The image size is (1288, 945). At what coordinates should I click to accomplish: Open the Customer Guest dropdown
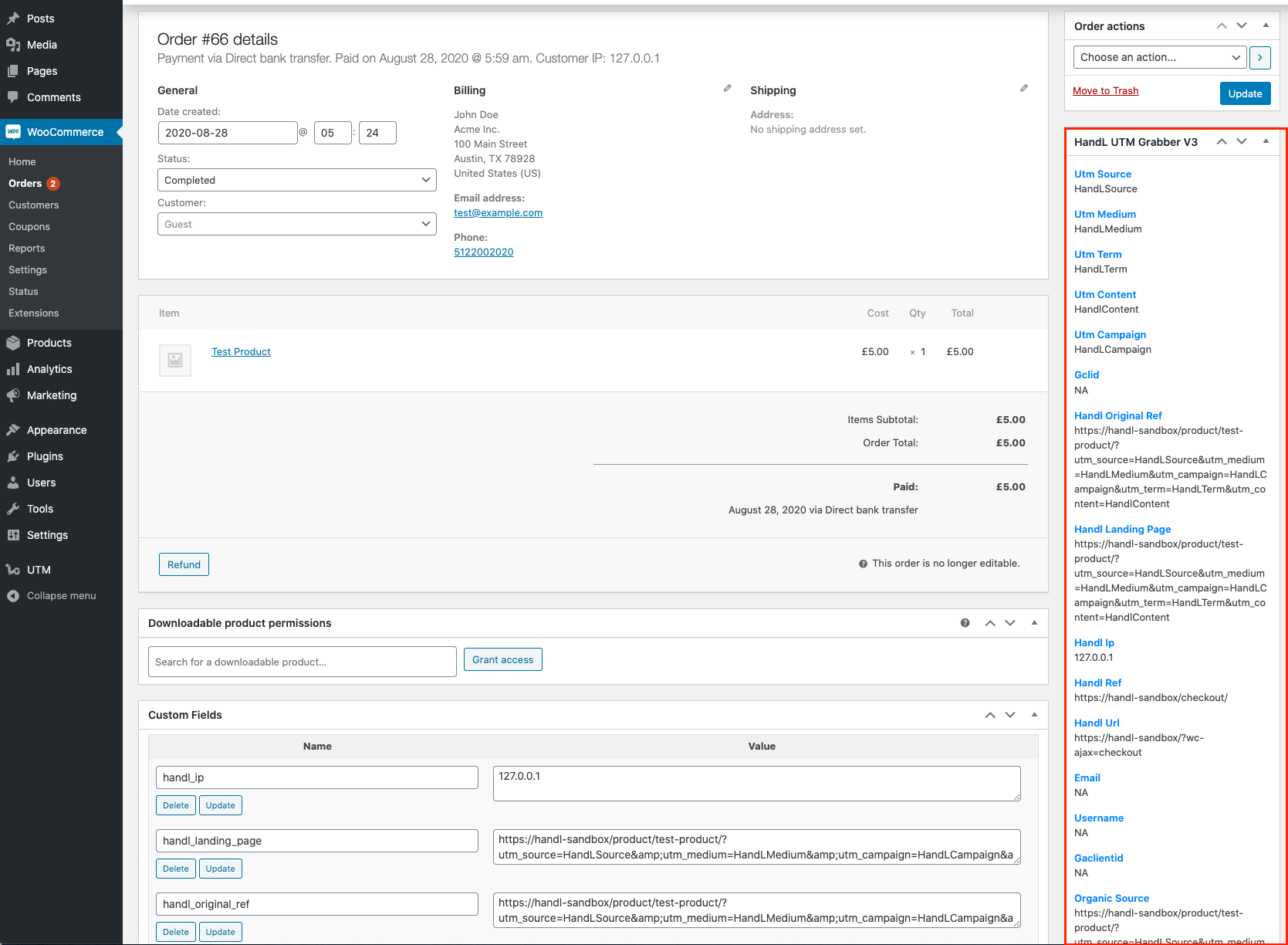point(296,224)
